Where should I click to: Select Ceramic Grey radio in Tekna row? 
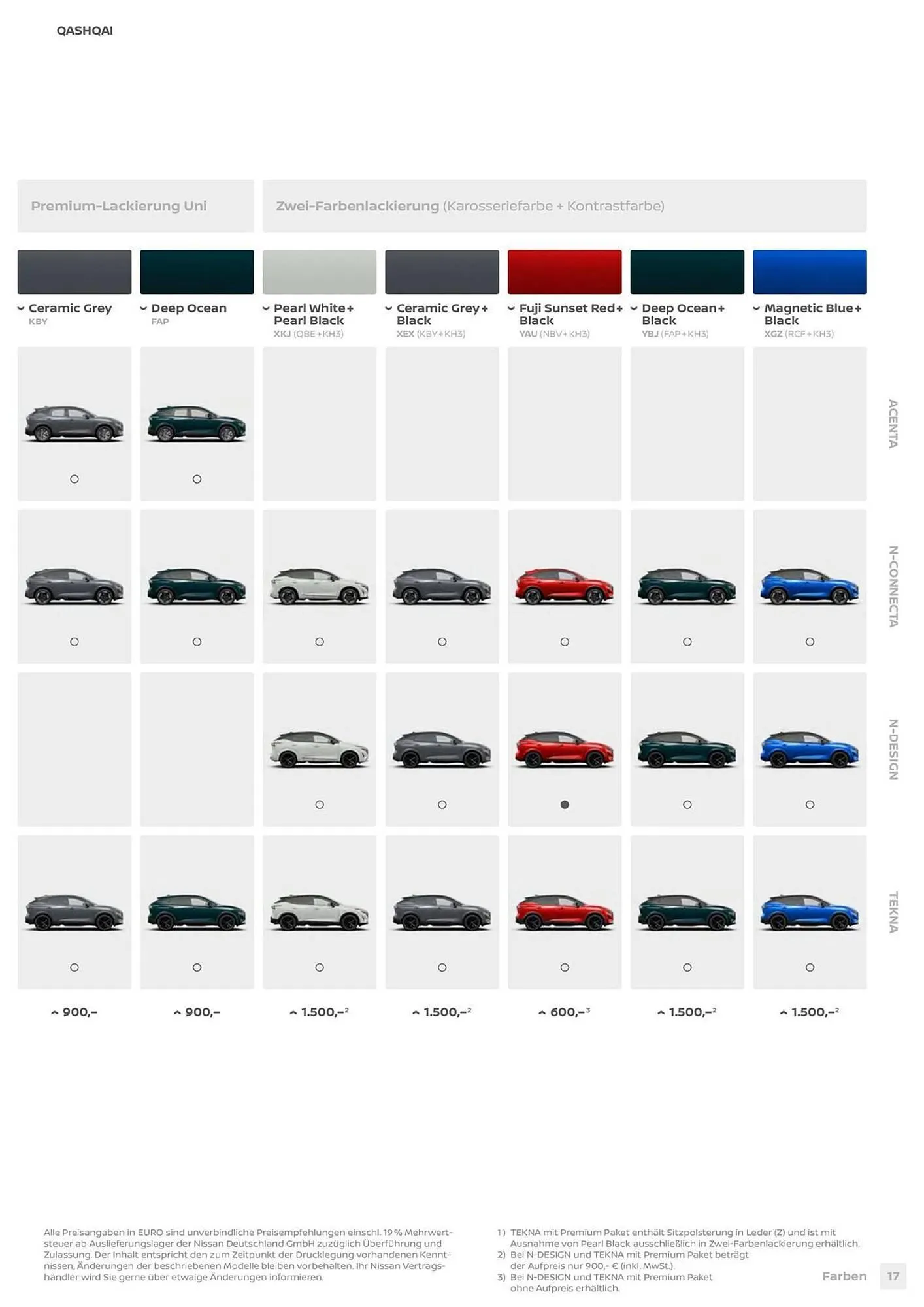coord(74,967)
